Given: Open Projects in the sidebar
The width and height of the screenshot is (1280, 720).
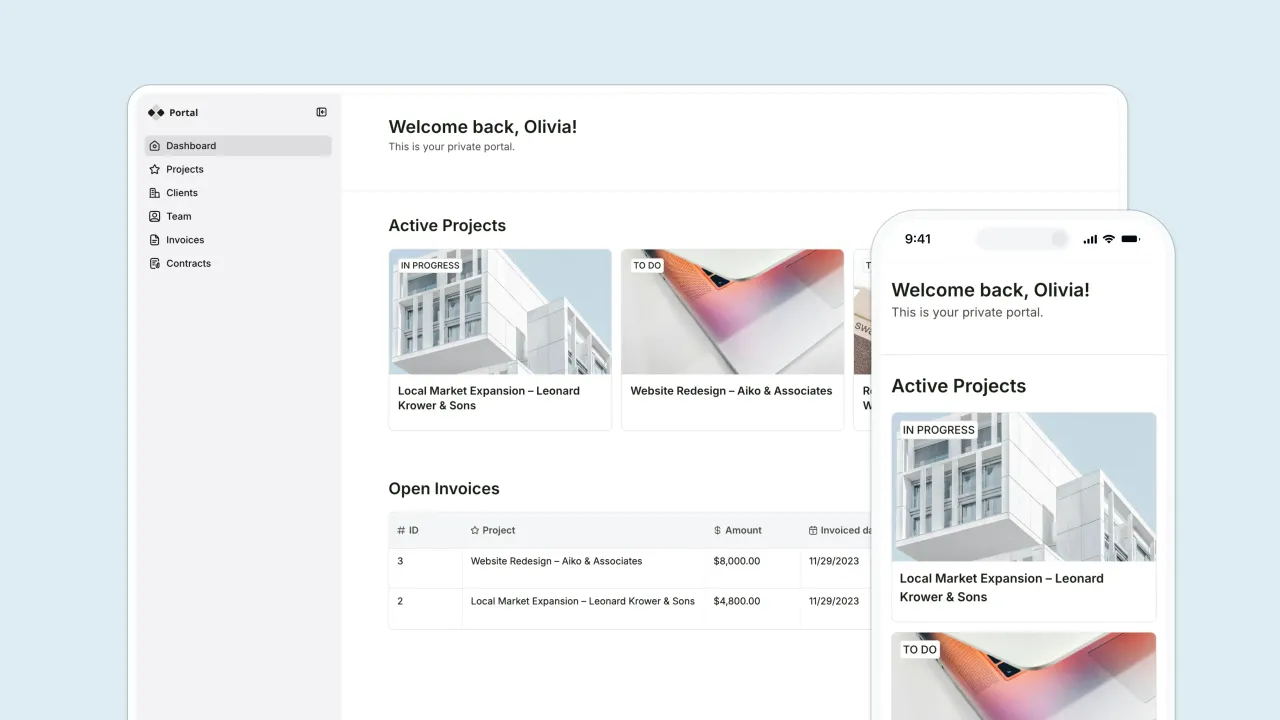Looking at the screenshot, I should [x=238, y=170].
